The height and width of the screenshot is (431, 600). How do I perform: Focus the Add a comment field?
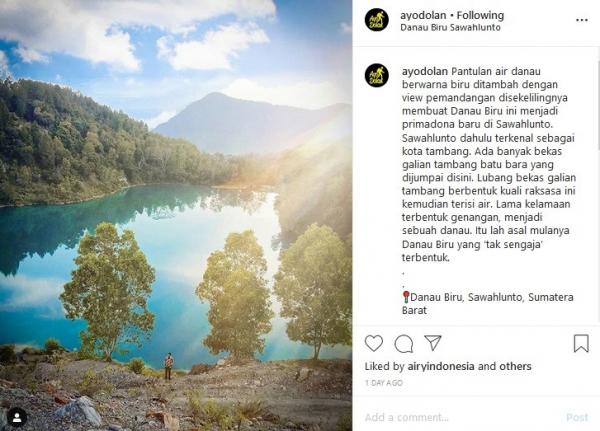pos(459,417)
